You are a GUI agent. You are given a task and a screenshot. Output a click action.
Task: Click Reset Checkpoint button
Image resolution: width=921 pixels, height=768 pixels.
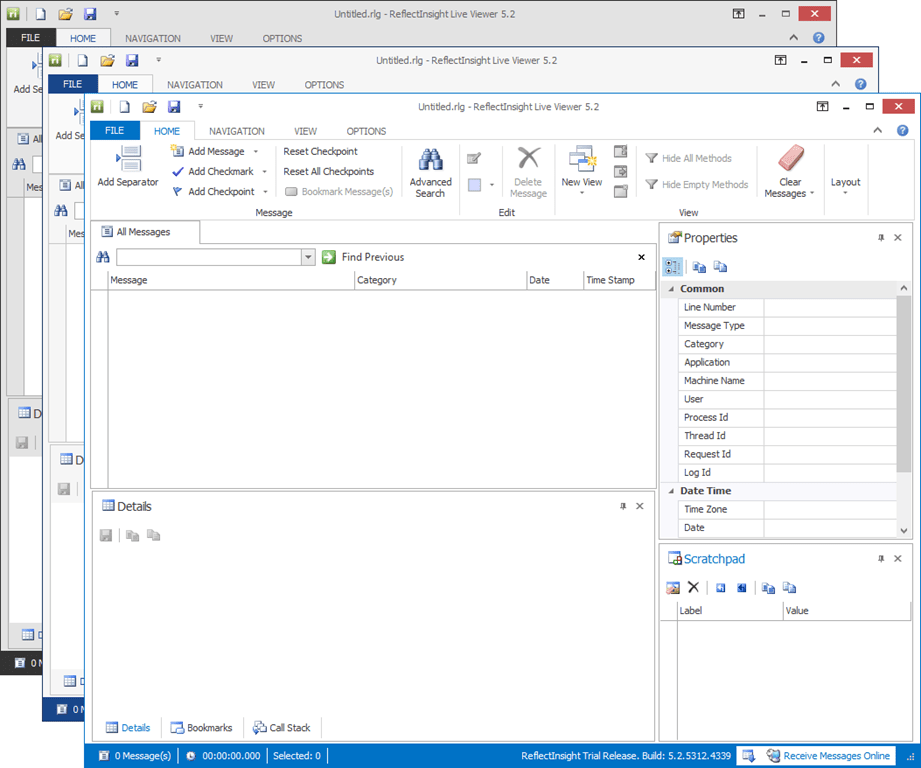coord(320,151)
